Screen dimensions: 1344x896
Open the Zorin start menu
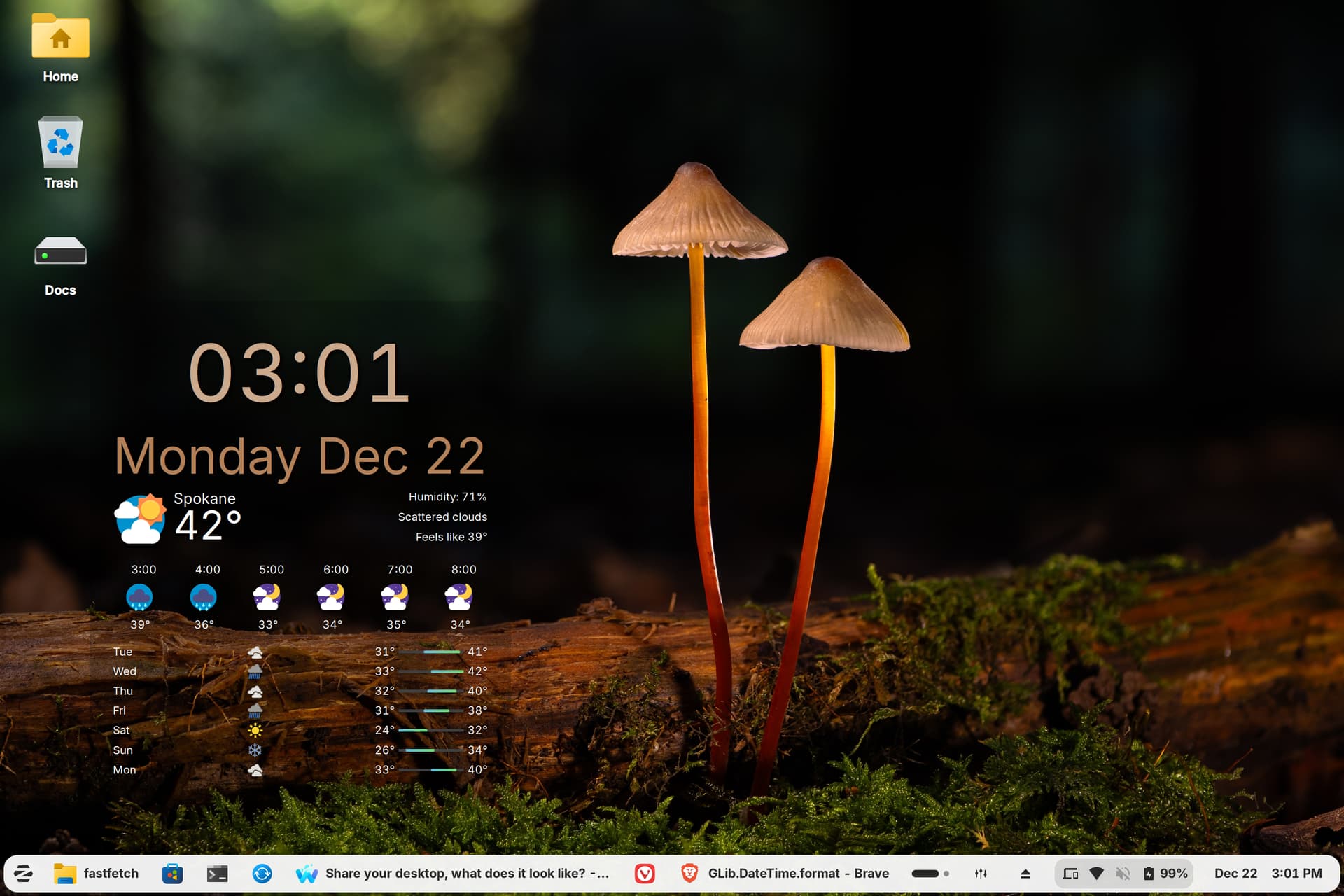[x=23, y=873]
